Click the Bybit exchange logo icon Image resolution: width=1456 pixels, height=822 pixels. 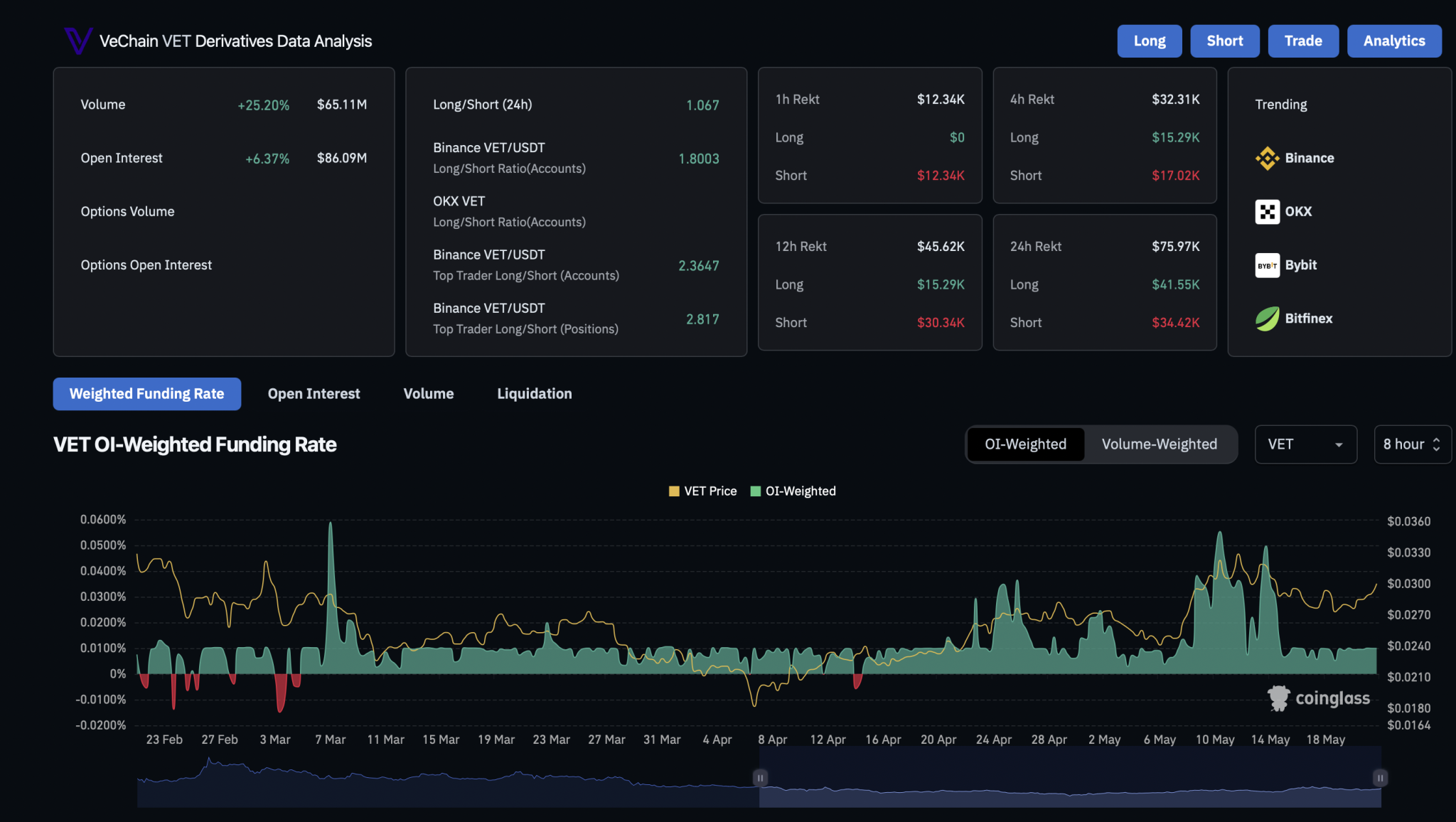point(1267,265)
